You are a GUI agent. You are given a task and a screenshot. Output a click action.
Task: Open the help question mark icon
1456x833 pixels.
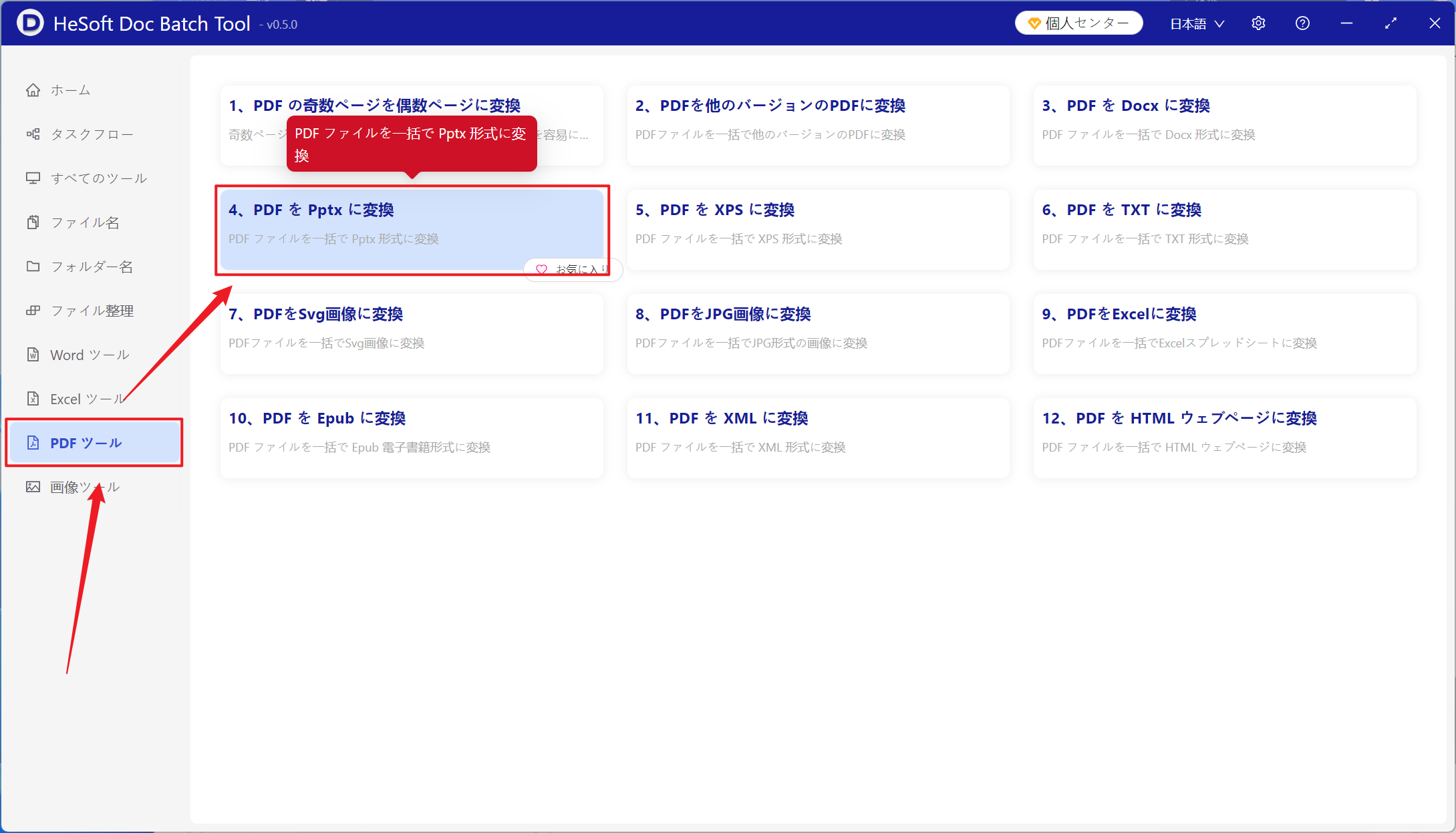click(x=1302, y=23)
